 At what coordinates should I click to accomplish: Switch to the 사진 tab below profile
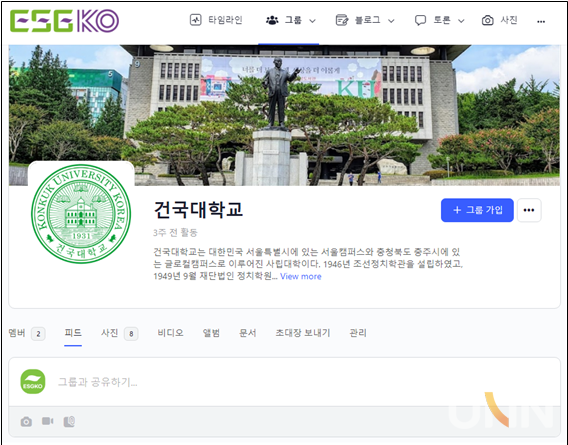coord(109,333)
